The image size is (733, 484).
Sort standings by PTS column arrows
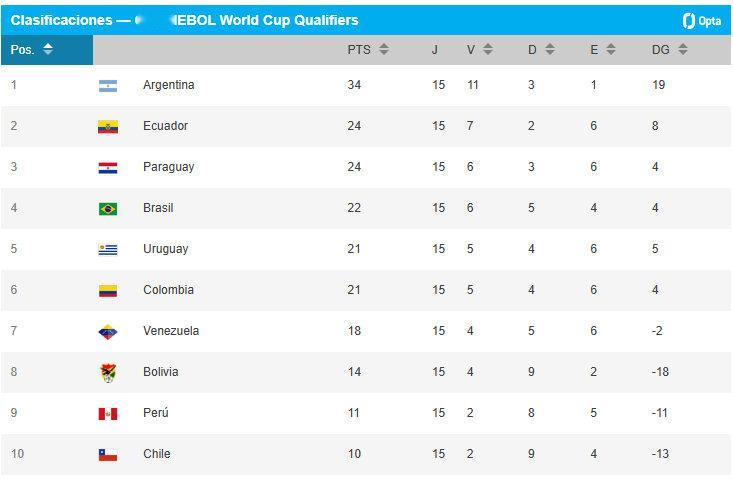tap(384, 49)
